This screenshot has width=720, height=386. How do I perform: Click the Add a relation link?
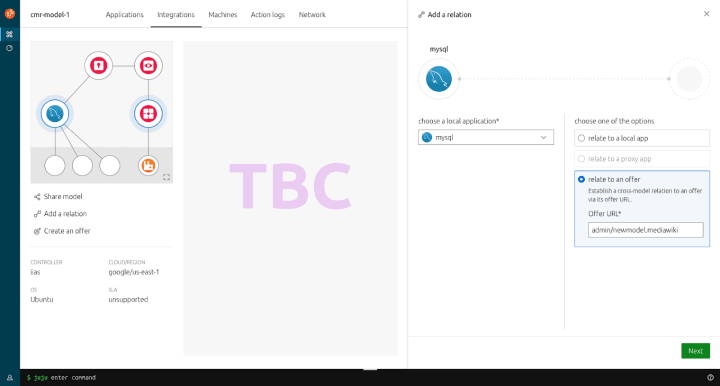[x=65, y=214]
